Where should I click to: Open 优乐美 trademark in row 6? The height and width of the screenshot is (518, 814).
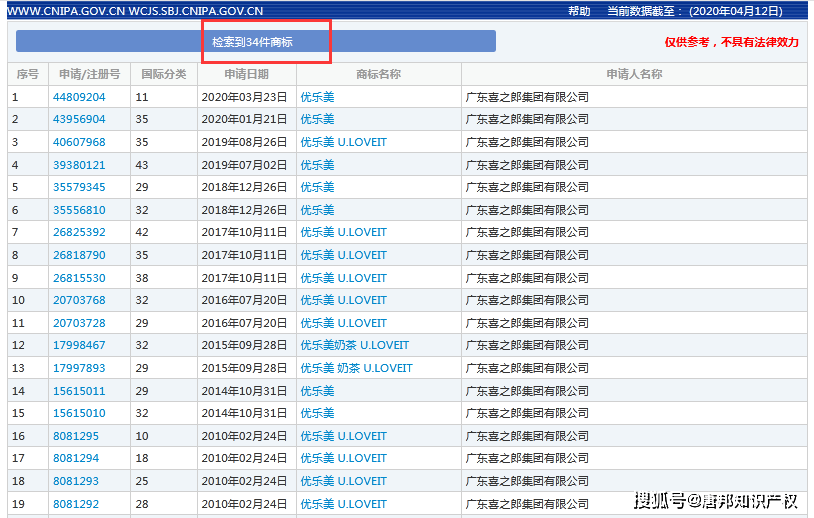(x=317, y=210)
